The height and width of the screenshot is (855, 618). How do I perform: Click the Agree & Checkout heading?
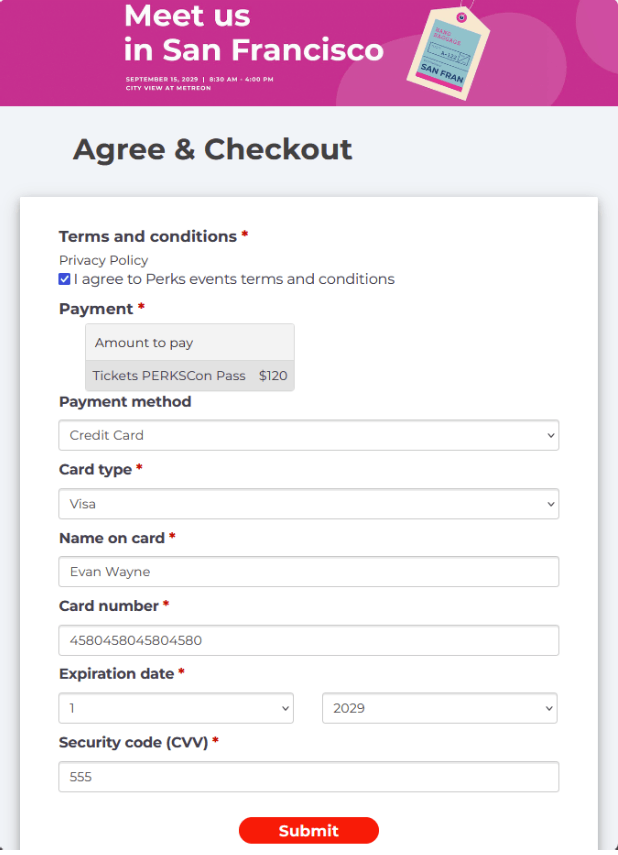[x=213, y=149]
